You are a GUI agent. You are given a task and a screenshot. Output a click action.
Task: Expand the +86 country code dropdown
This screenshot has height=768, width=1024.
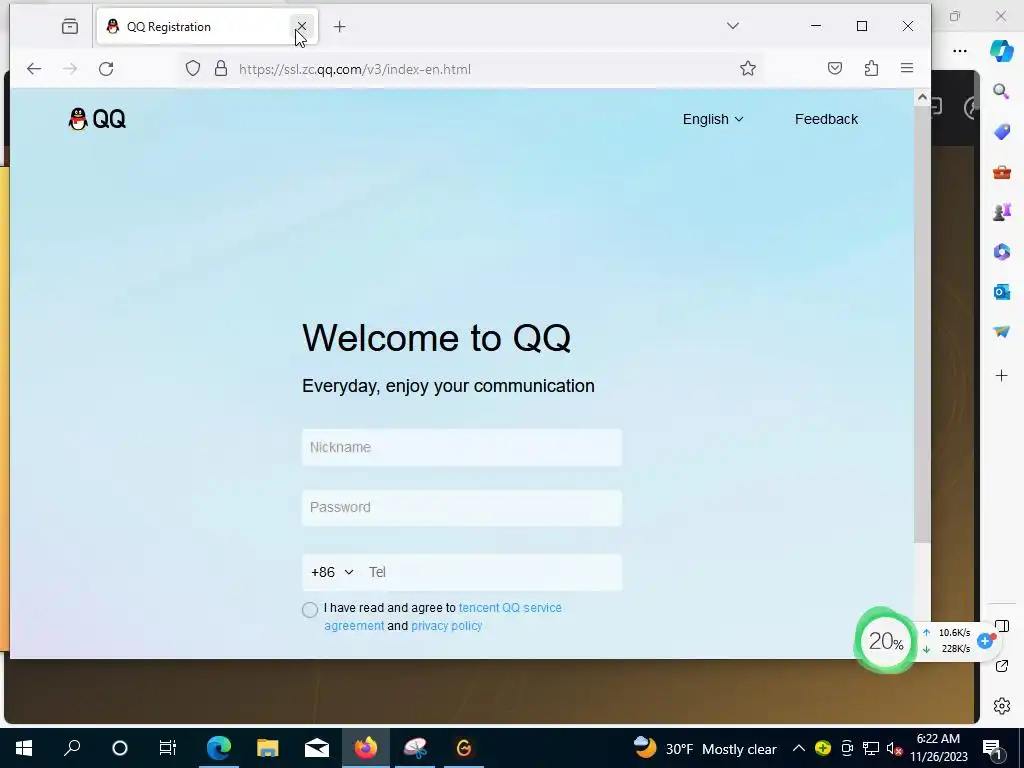coord(332,572)
